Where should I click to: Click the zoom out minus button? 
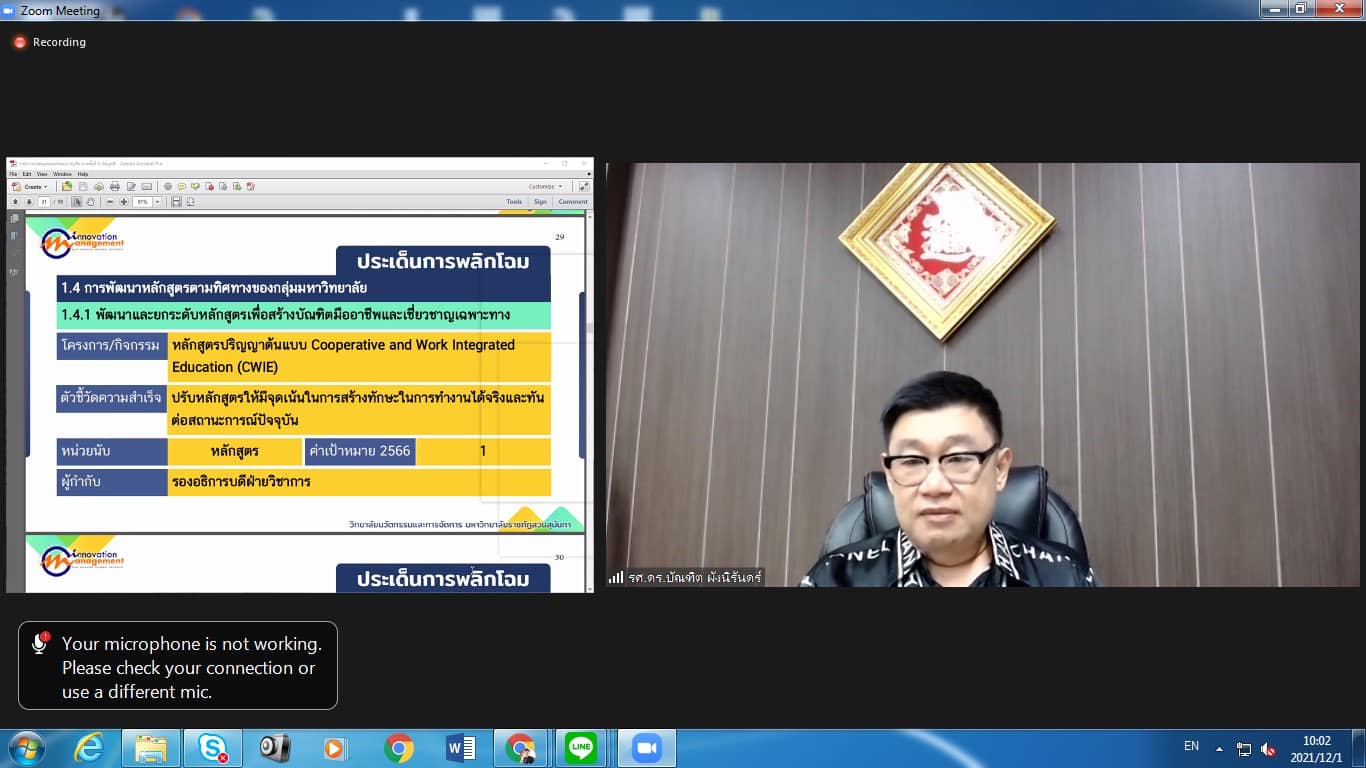[109, 202]
